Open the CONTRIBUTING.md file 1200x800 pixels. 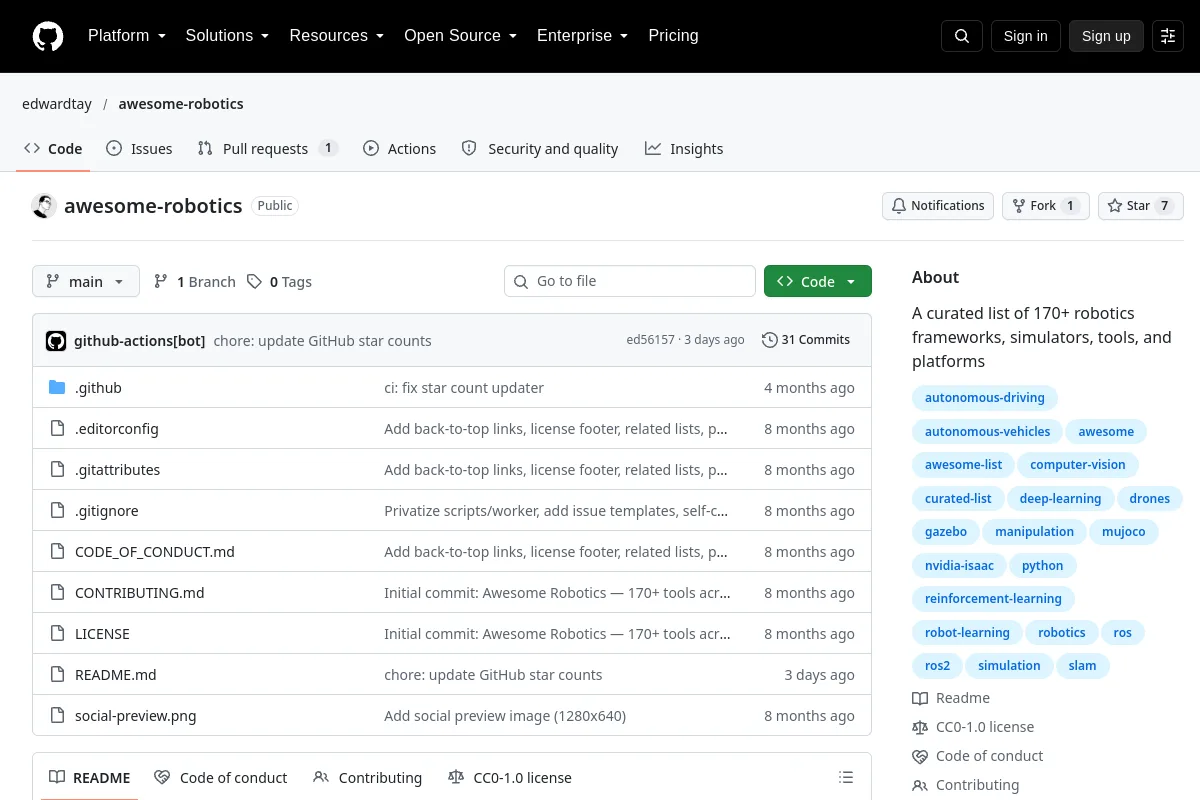click(140, 593)
